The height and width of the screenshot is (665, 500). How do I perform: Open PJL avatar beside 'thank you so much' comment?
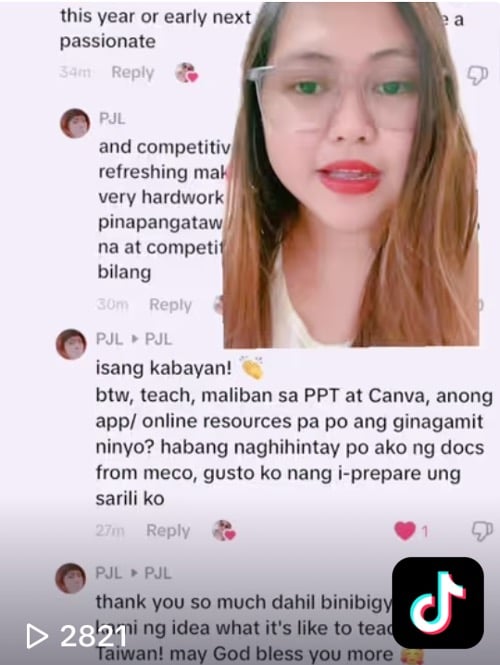70,578
